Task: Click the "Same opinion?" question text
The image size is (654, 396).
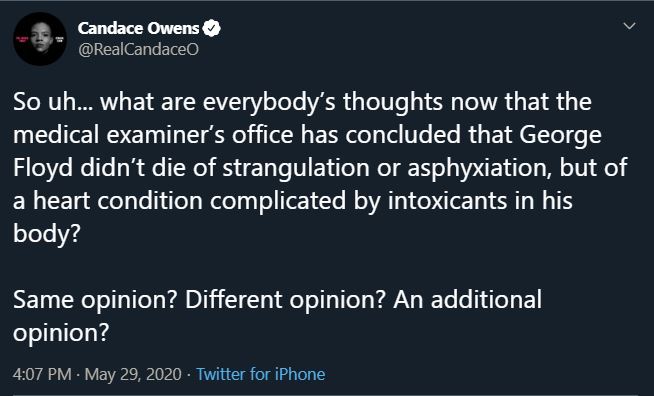Action: 96,300
